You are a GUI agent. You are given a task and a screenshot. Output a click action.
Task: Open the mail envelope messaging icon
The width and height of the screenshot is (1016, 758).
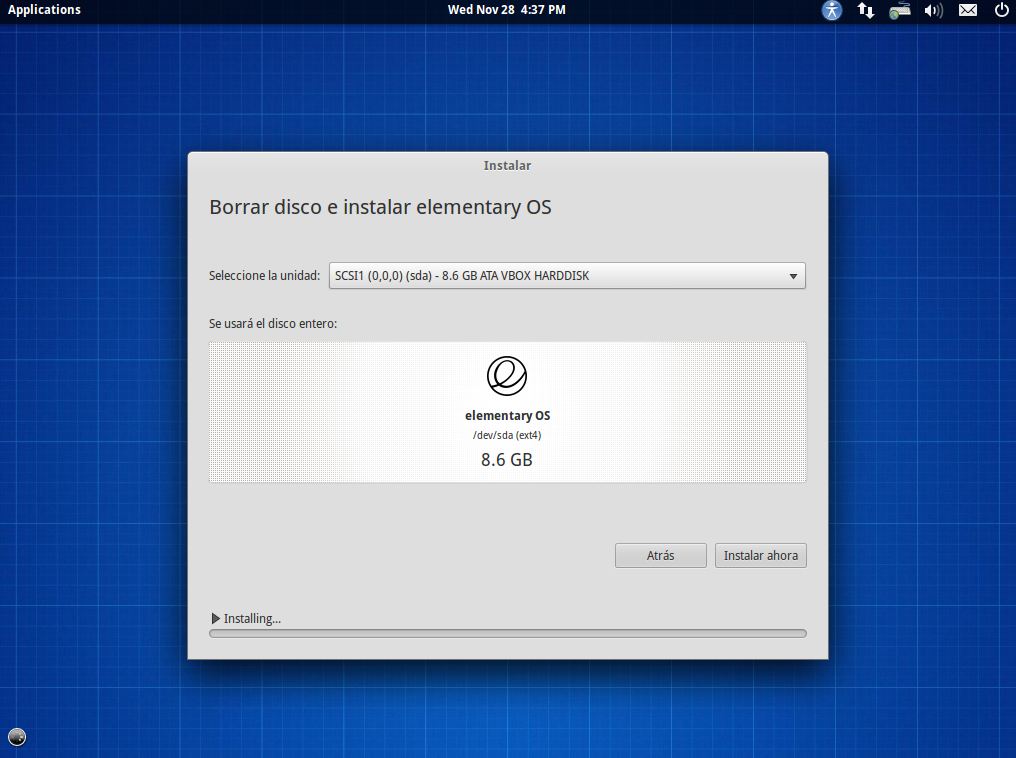[x=968, y=10]
